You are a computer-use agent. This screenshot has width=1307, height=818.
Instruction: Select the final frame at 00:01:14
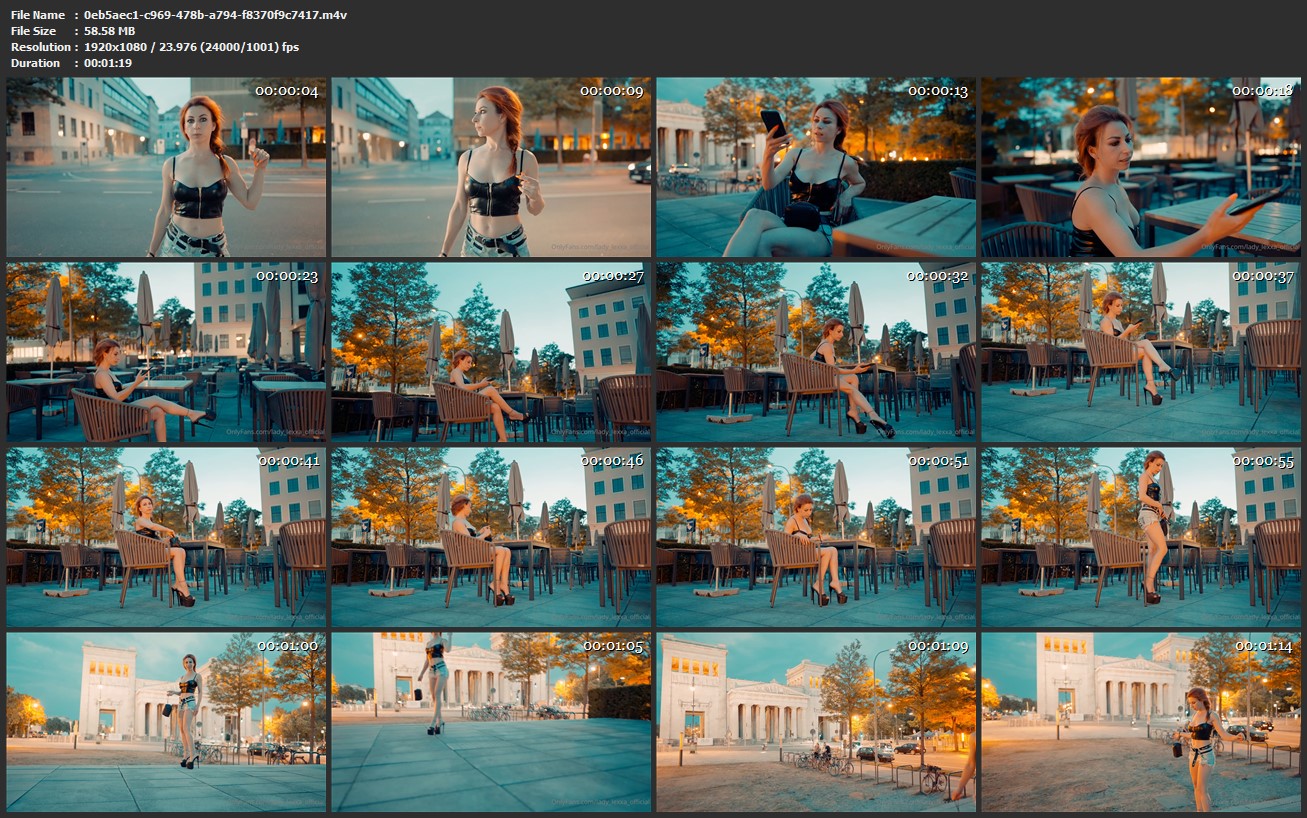(x=1141, y=722)
